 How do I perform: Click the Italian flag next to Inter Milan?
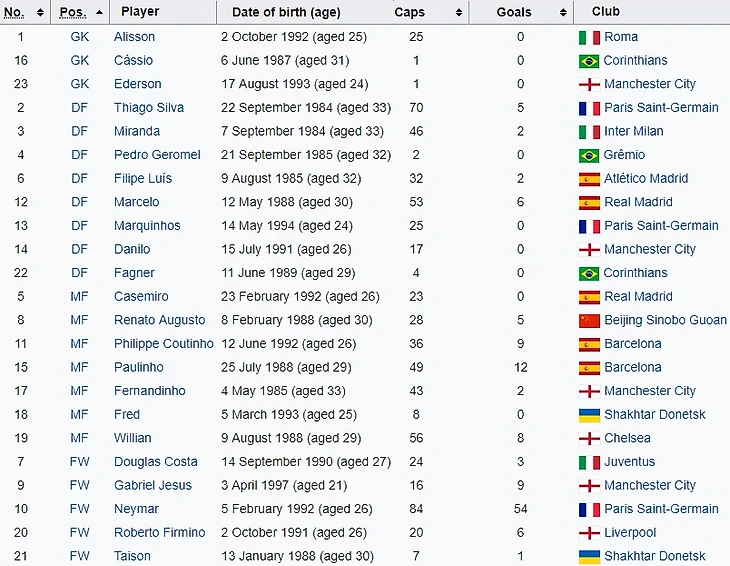tap(589, 131)
